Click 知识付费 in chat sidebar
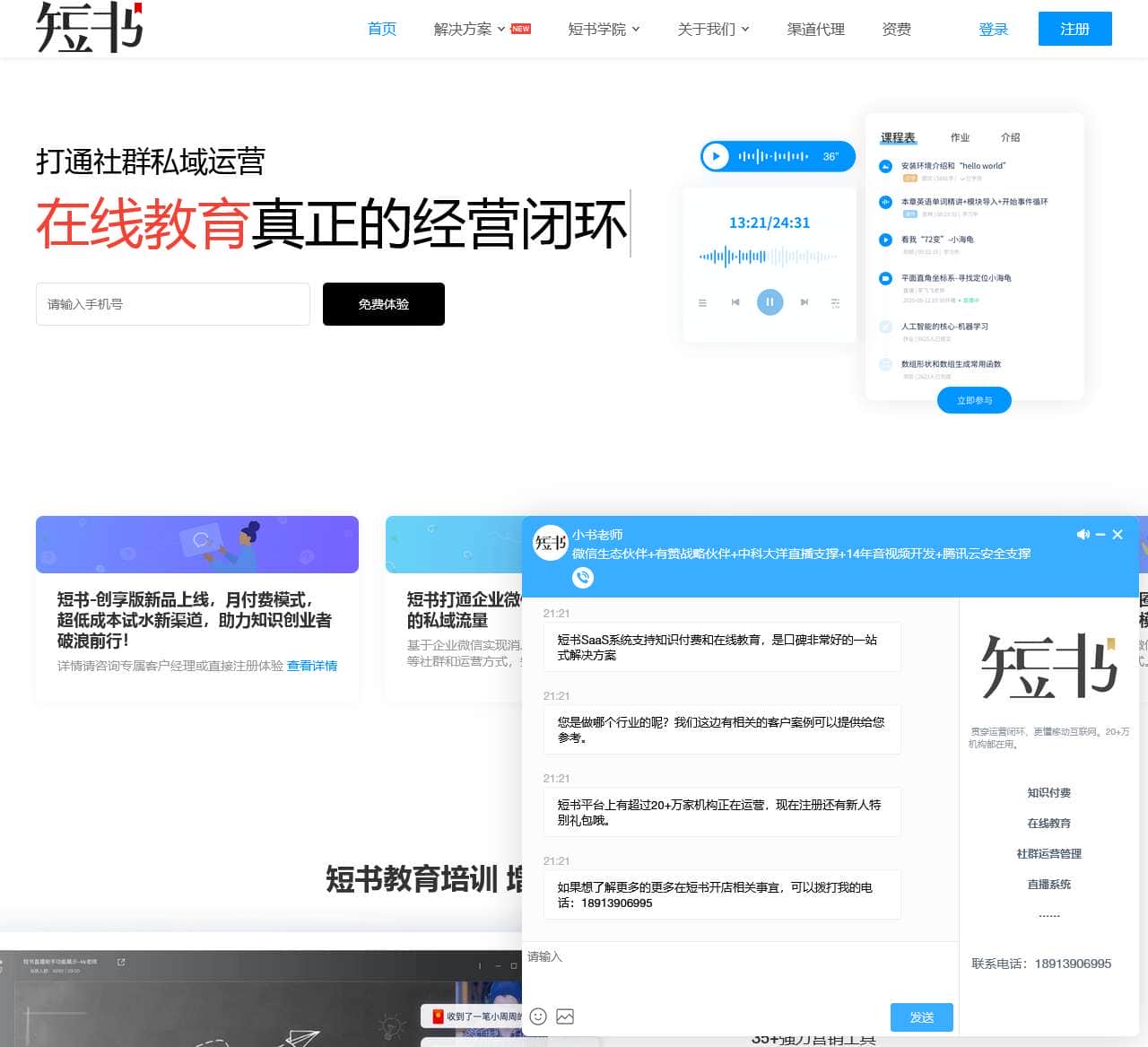1148x1047 pixels. [1049, 793]
